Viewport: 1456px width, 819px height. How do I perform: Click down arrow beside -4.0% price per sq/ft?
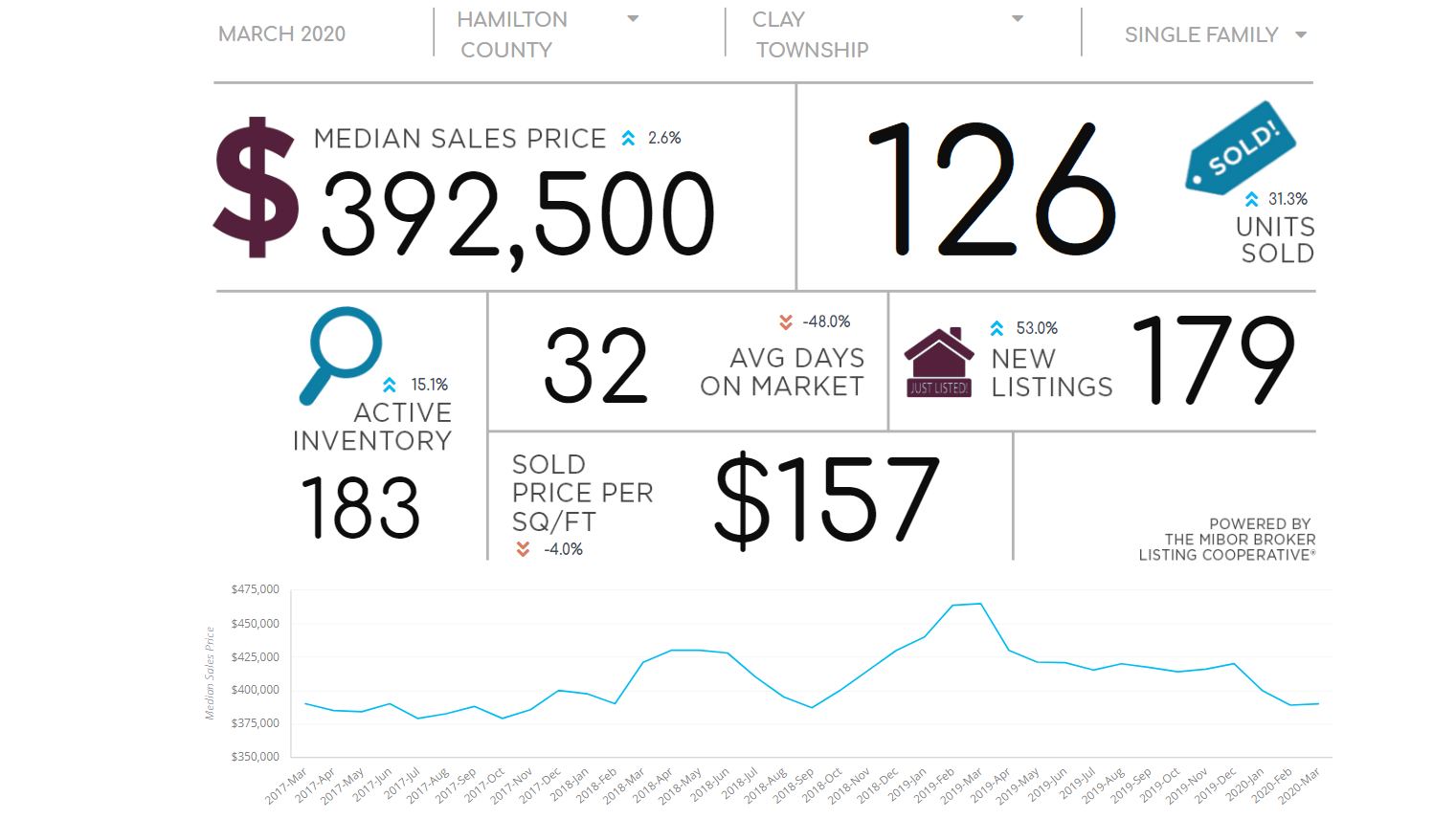[523, 549]
